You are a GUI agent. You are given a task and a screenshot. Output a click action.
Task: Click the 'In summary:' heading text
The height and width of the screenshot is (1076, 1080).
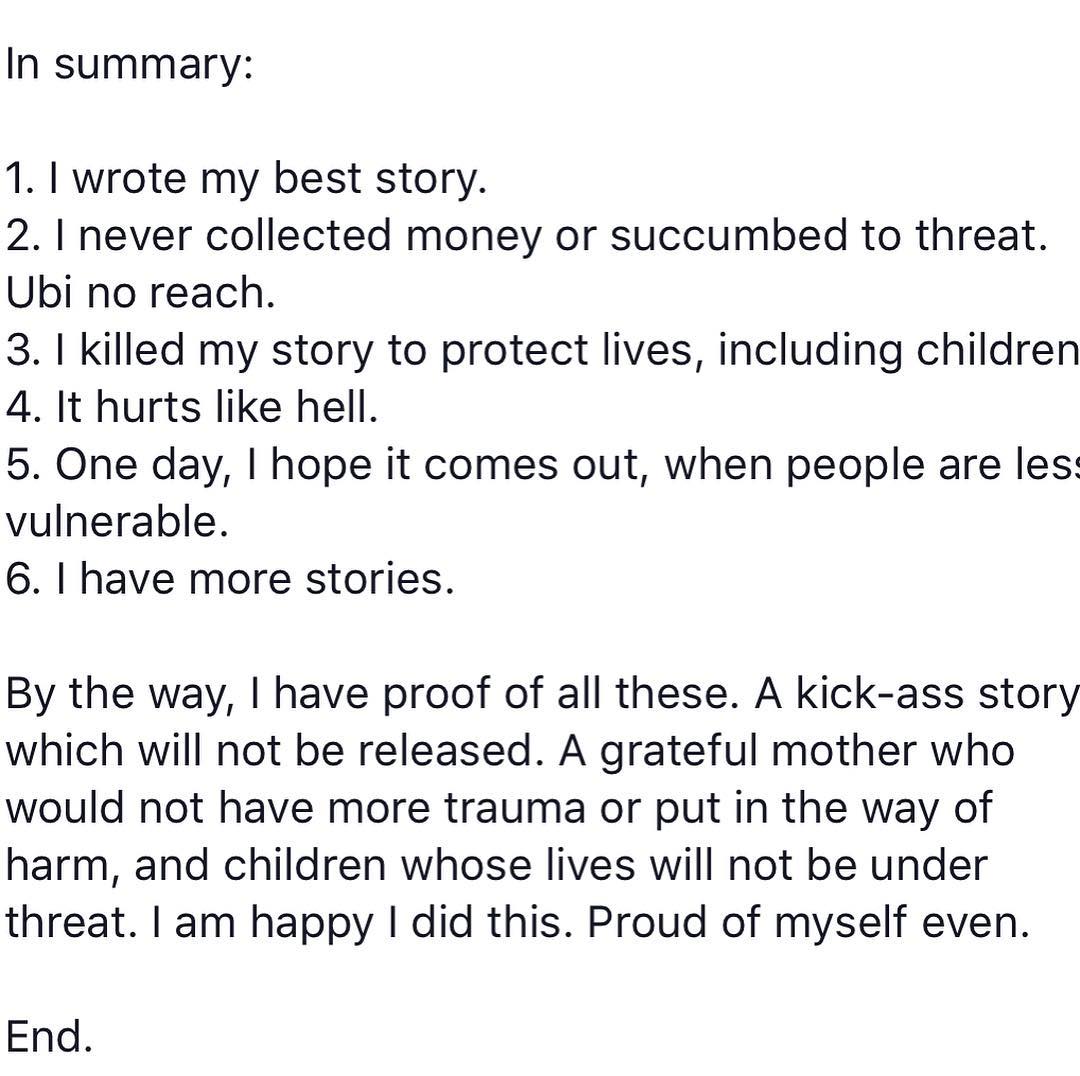[x=129, y=65]
